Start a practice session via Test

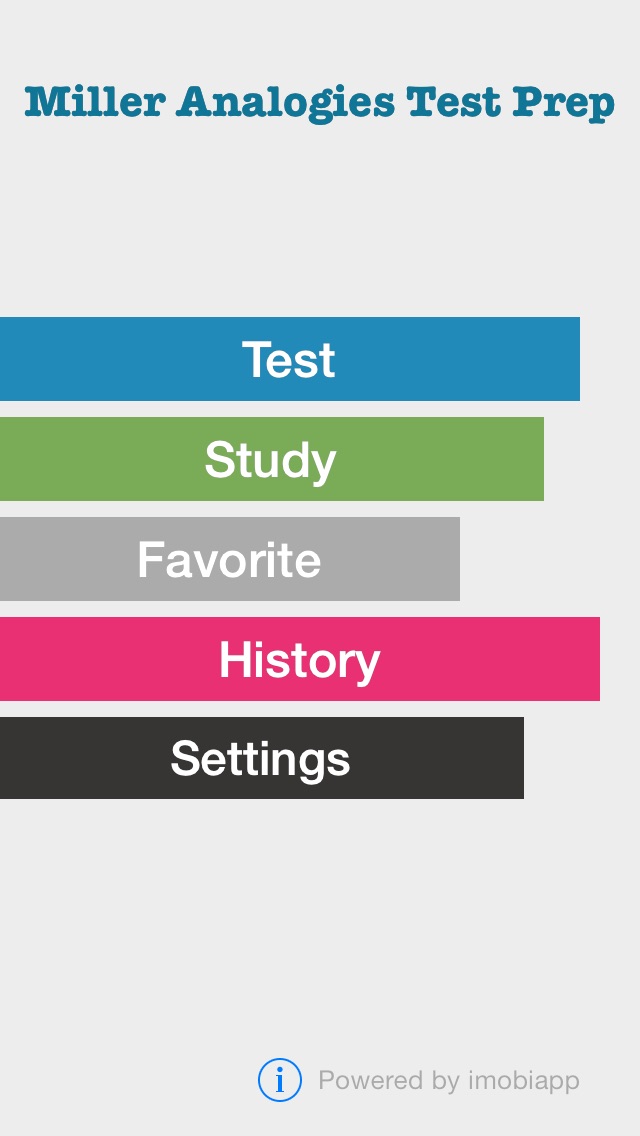click(290, 359)
